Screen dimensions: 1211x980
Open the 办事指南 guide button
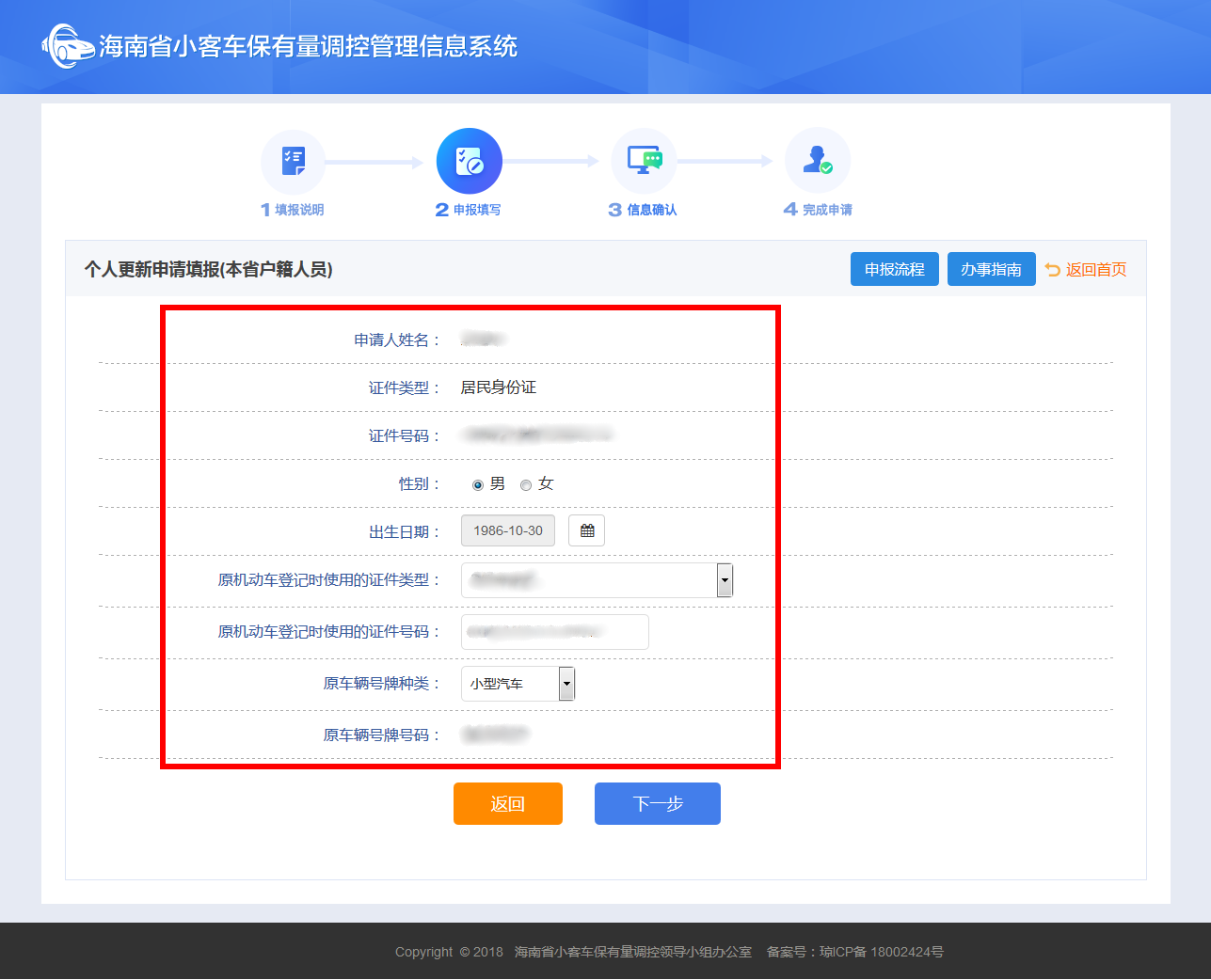pyautogui.click(x=991, y=269)
